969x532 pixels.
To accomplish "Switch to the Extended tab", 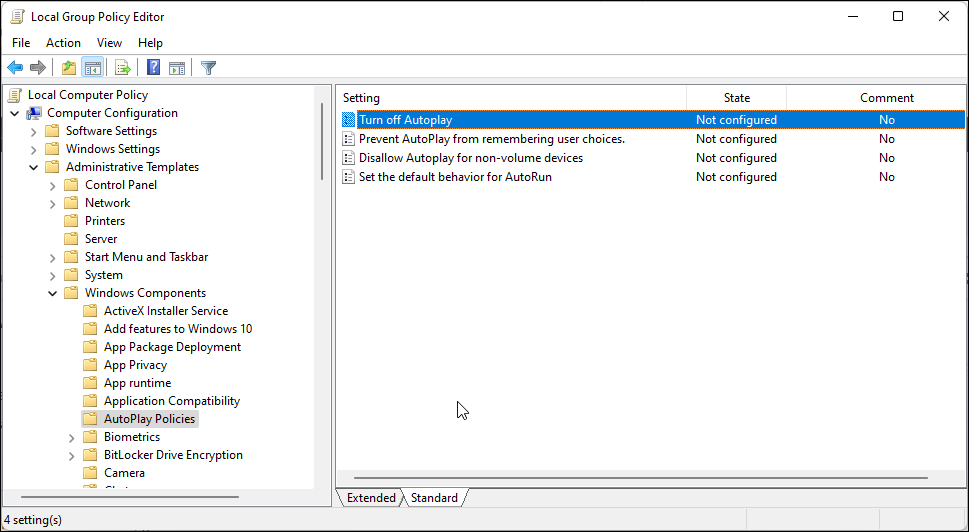I will click(x=371, y=498).
